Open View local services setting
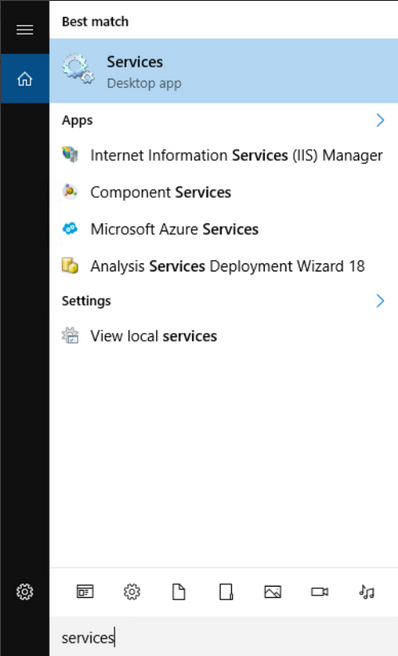This screenshot has height=656, width=398. pos(224,336)
